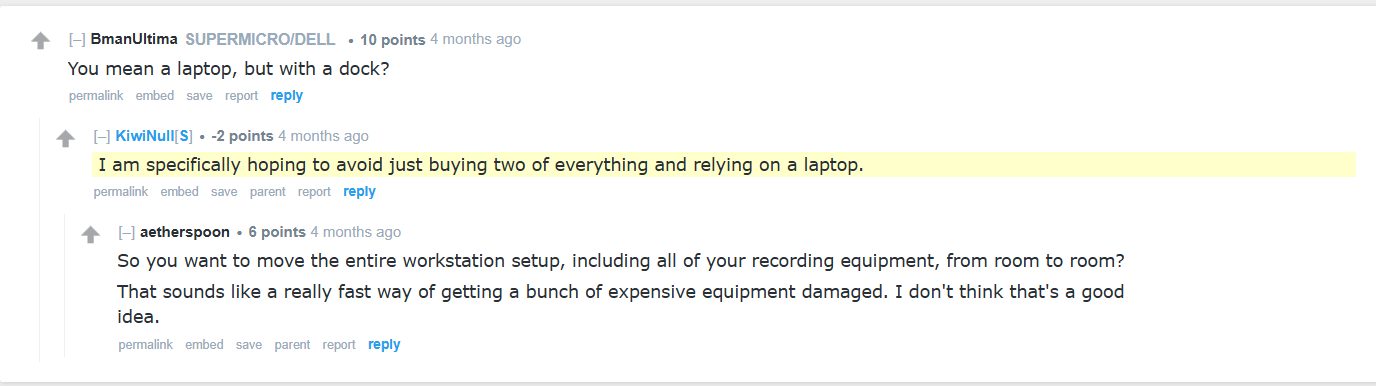Open BmanUltima's user profile
1376x386 pixels.
[134, 40]
